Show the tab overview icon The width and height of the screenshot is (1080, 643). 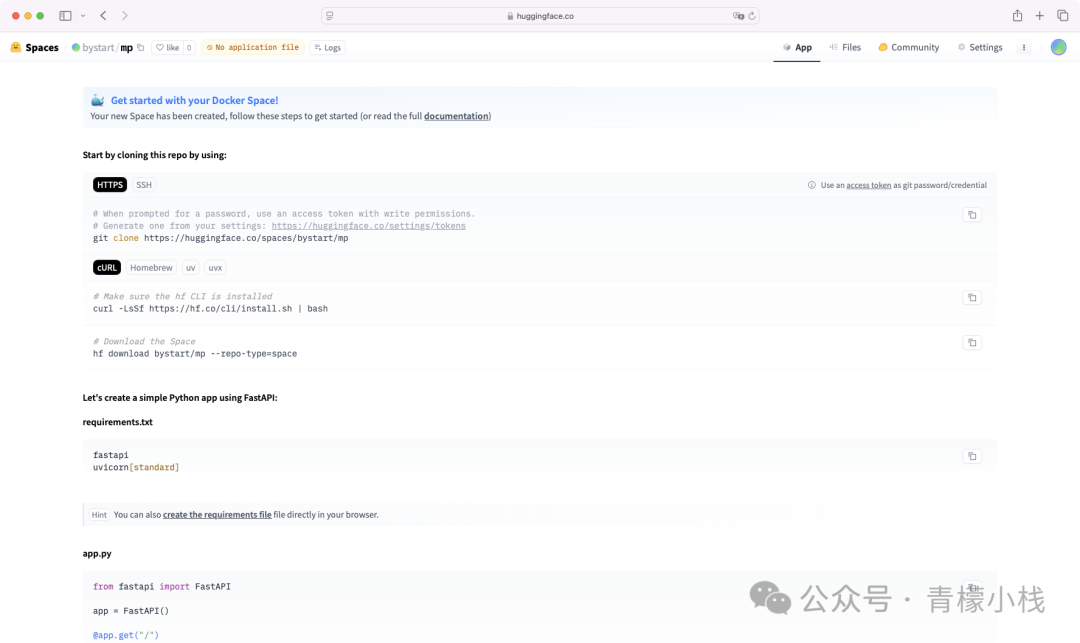click(x=1063, y=16)
